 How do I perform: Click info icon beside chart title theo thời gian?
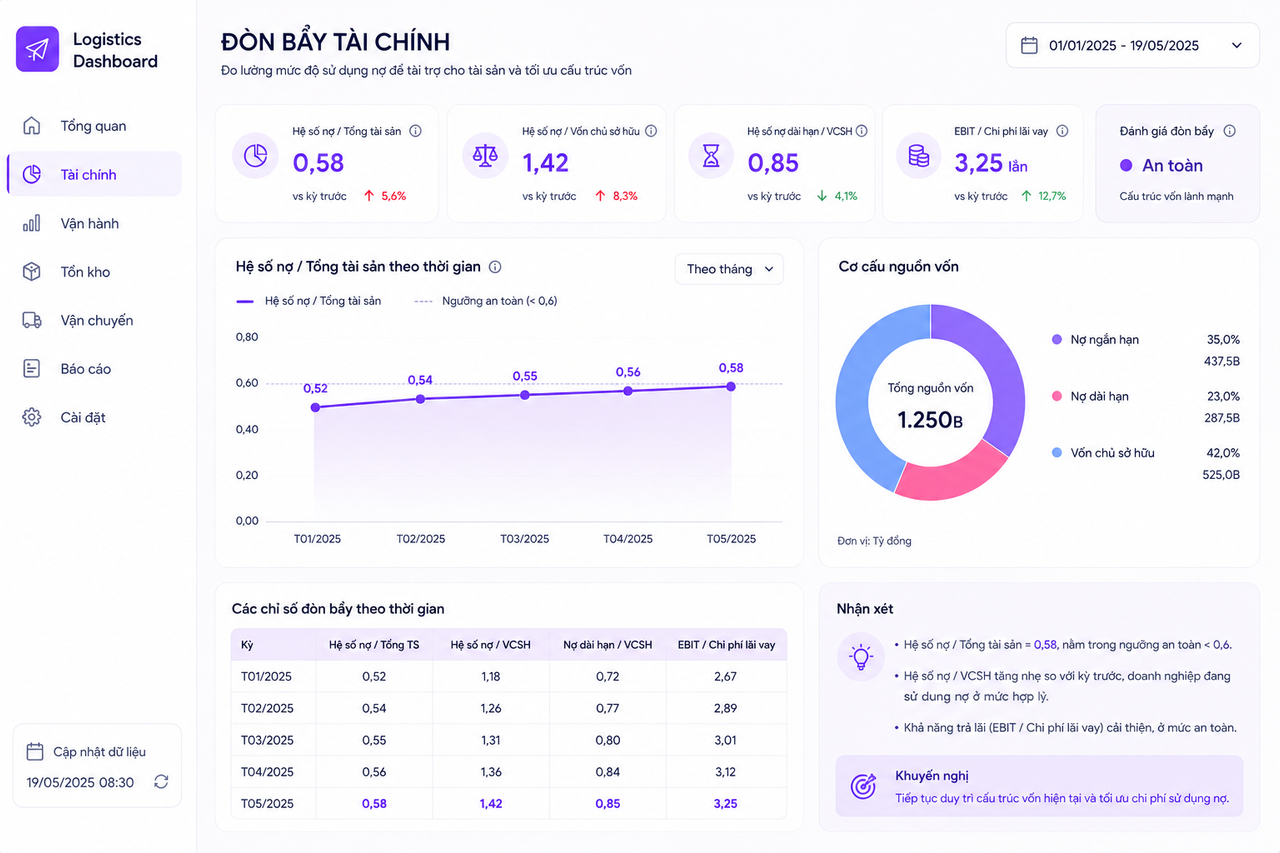point(495,267)
